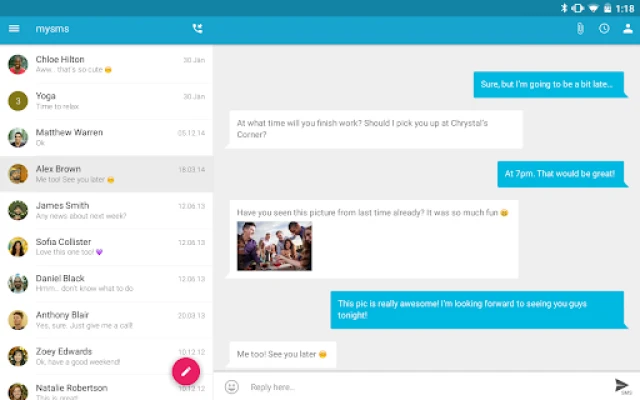This screenshot has height=400, width=640.
Task: Select Anthony Blair conversation
Action: click(106, 320)
